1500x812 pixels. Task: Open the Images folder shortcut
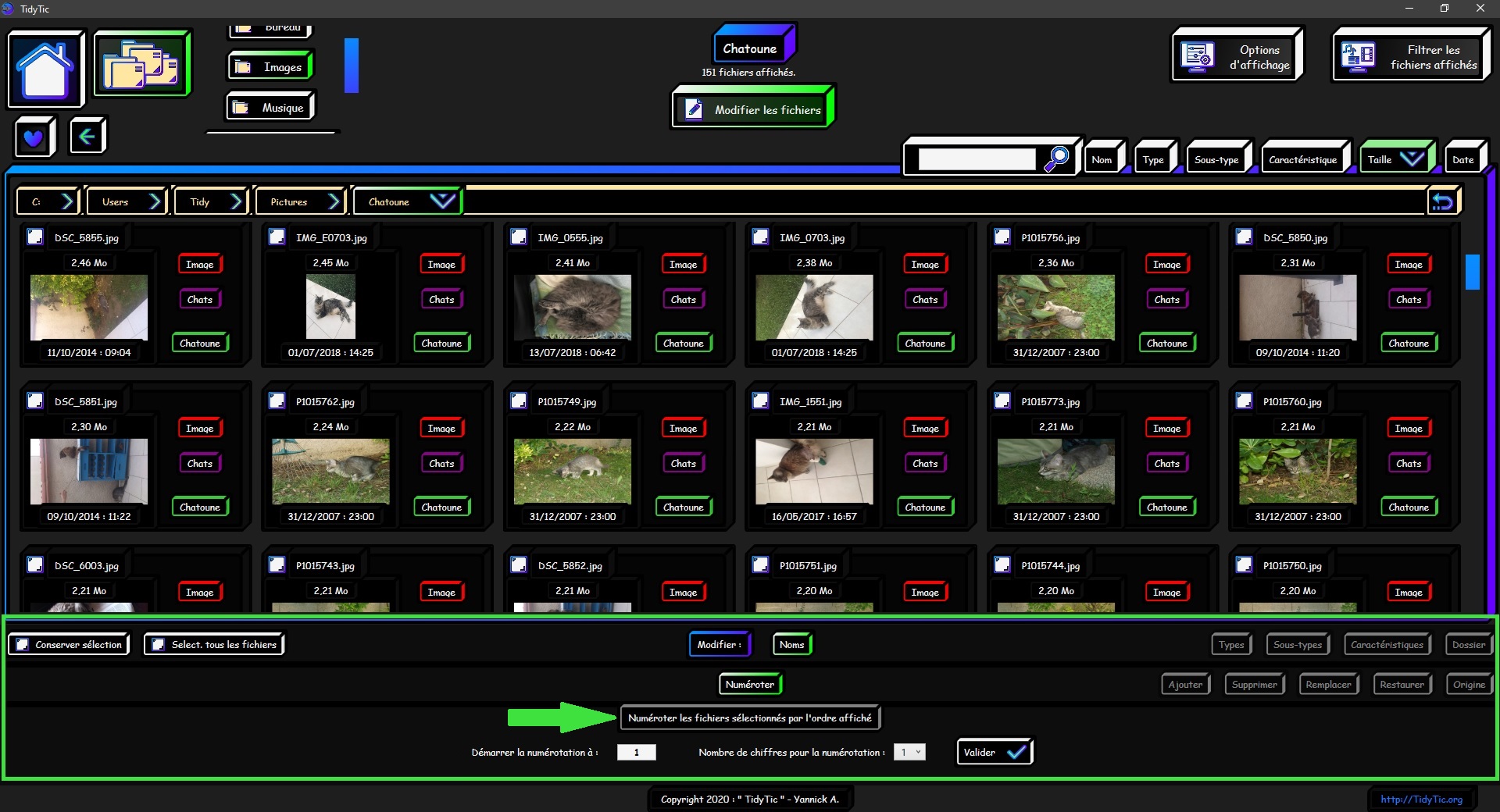tap(270, 67)
